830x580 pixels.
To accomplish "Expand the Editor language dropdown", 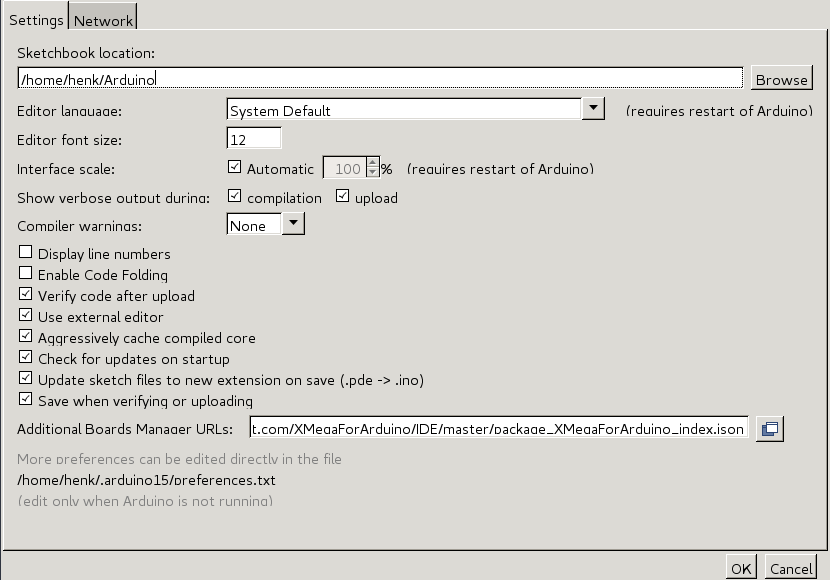I will (593, 108).
